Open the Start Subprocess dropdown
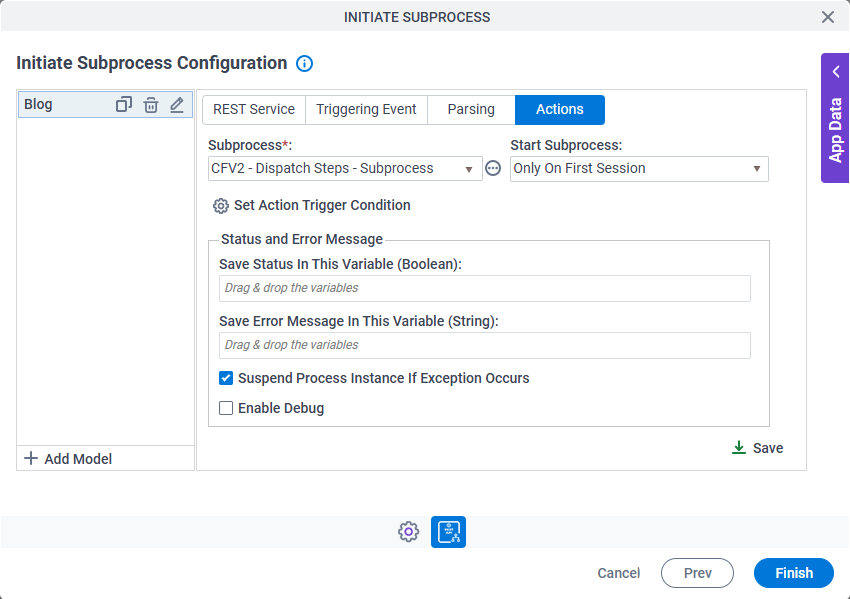 tap(638, 169)
